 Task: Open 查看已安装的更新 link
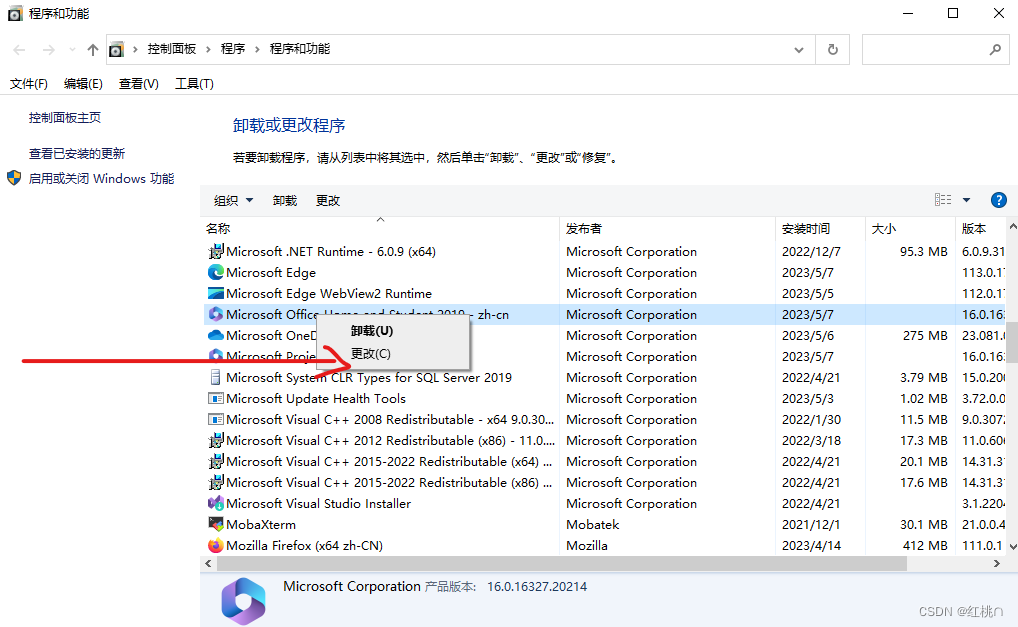[77, 154]
